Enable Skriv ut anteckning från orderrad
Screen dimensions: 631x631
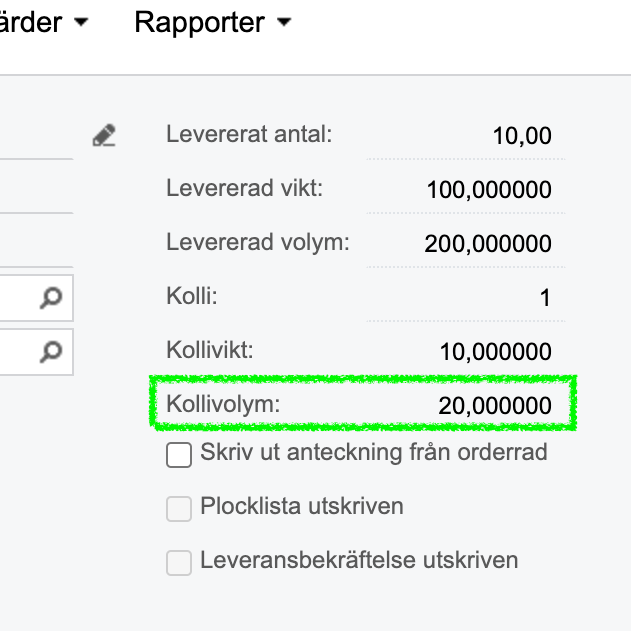[x=179, y=456]
